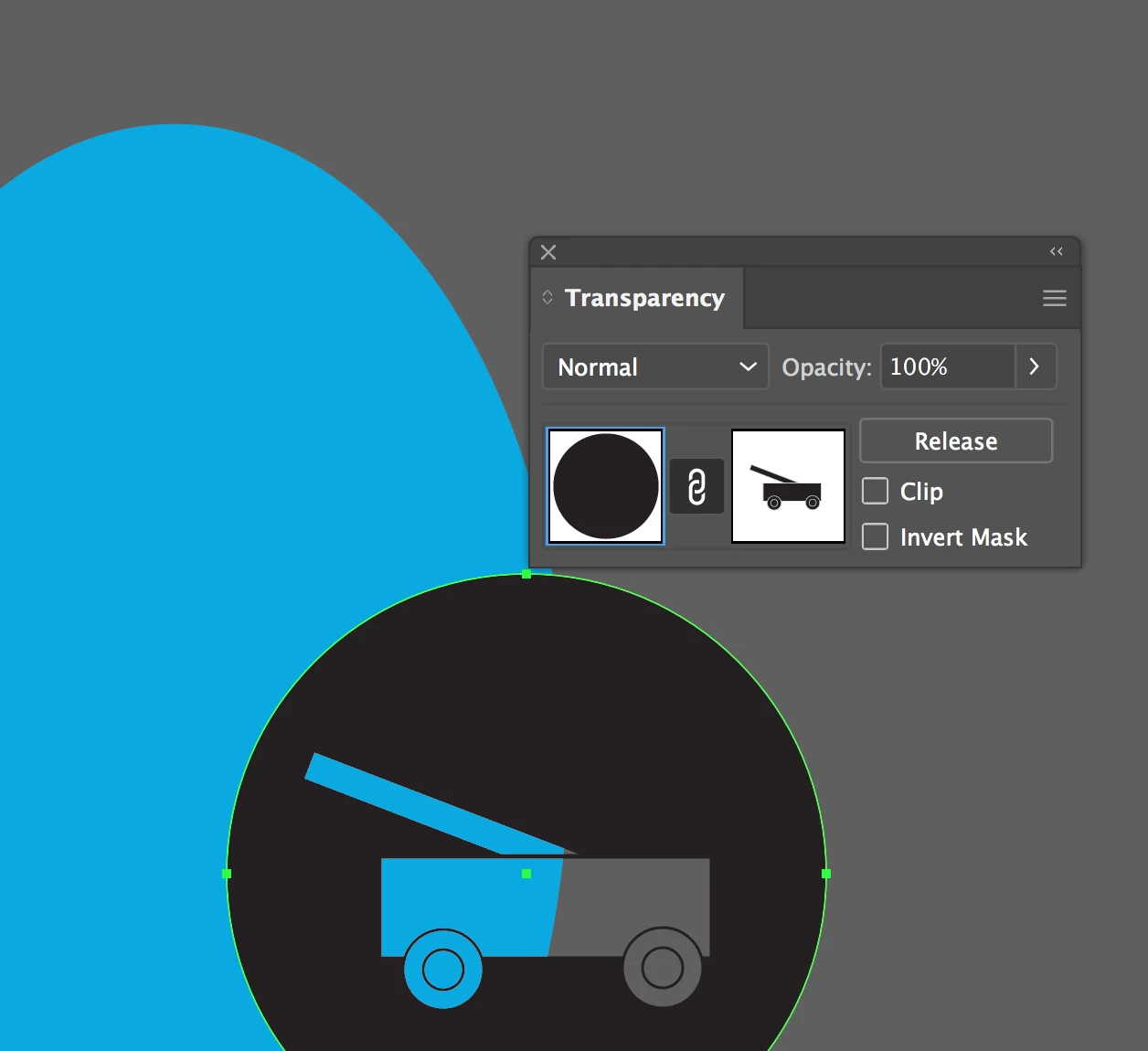This screenshot has height=1051, width=1148.
Task: Toggle the mask link chain icon
Action: 696,486
